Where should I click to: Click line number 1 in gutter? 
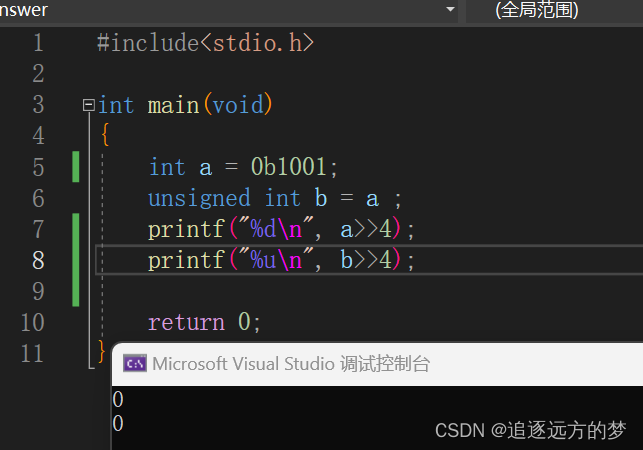38,43
